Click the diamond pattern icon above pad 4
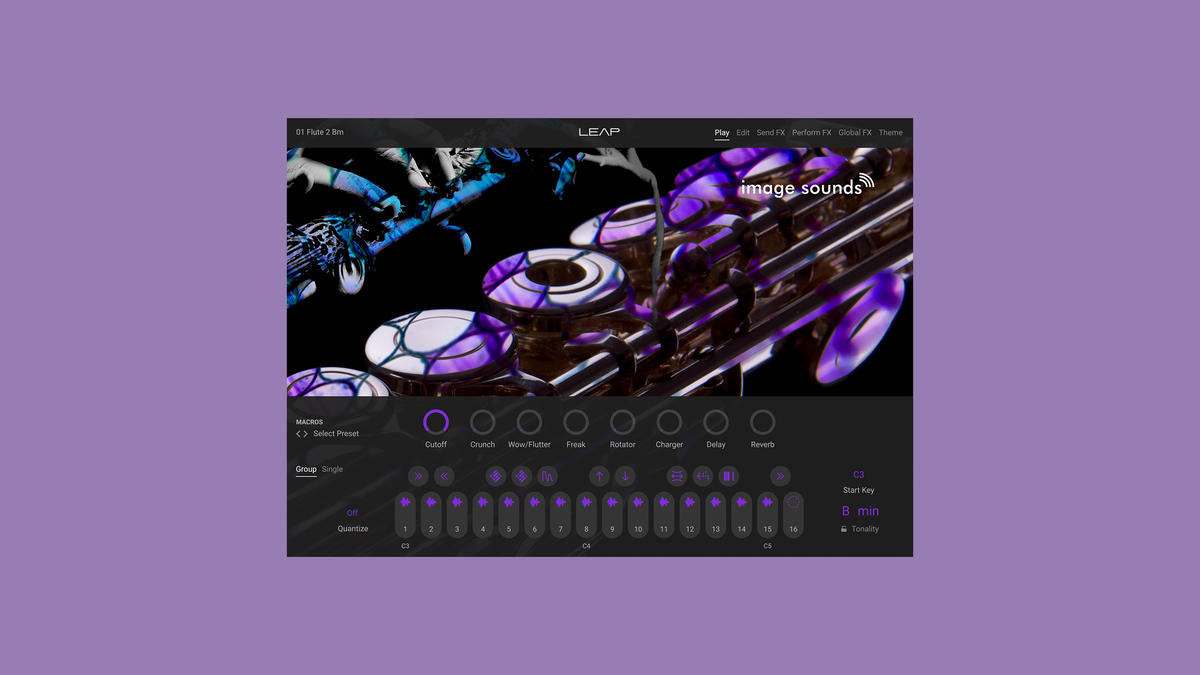 point(496,476)
